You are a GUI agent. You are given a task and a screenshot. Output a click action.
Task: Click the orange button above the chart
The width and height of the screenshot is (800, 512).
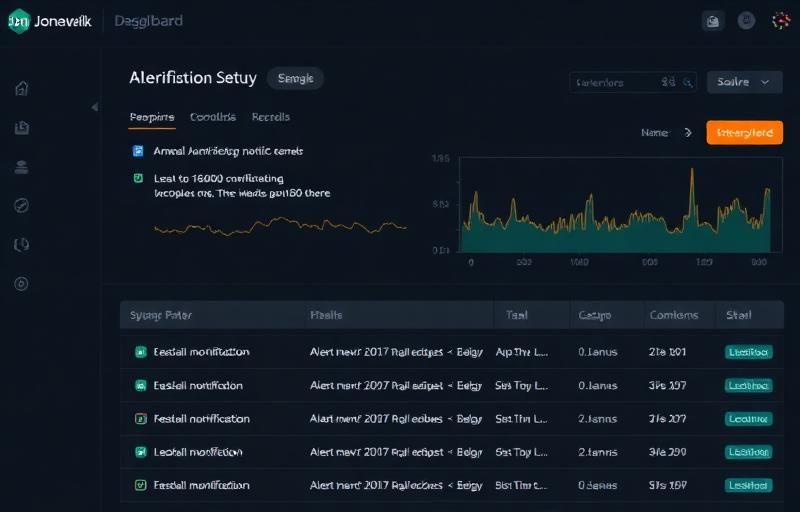pyautogui.click(x=744, y=132)
